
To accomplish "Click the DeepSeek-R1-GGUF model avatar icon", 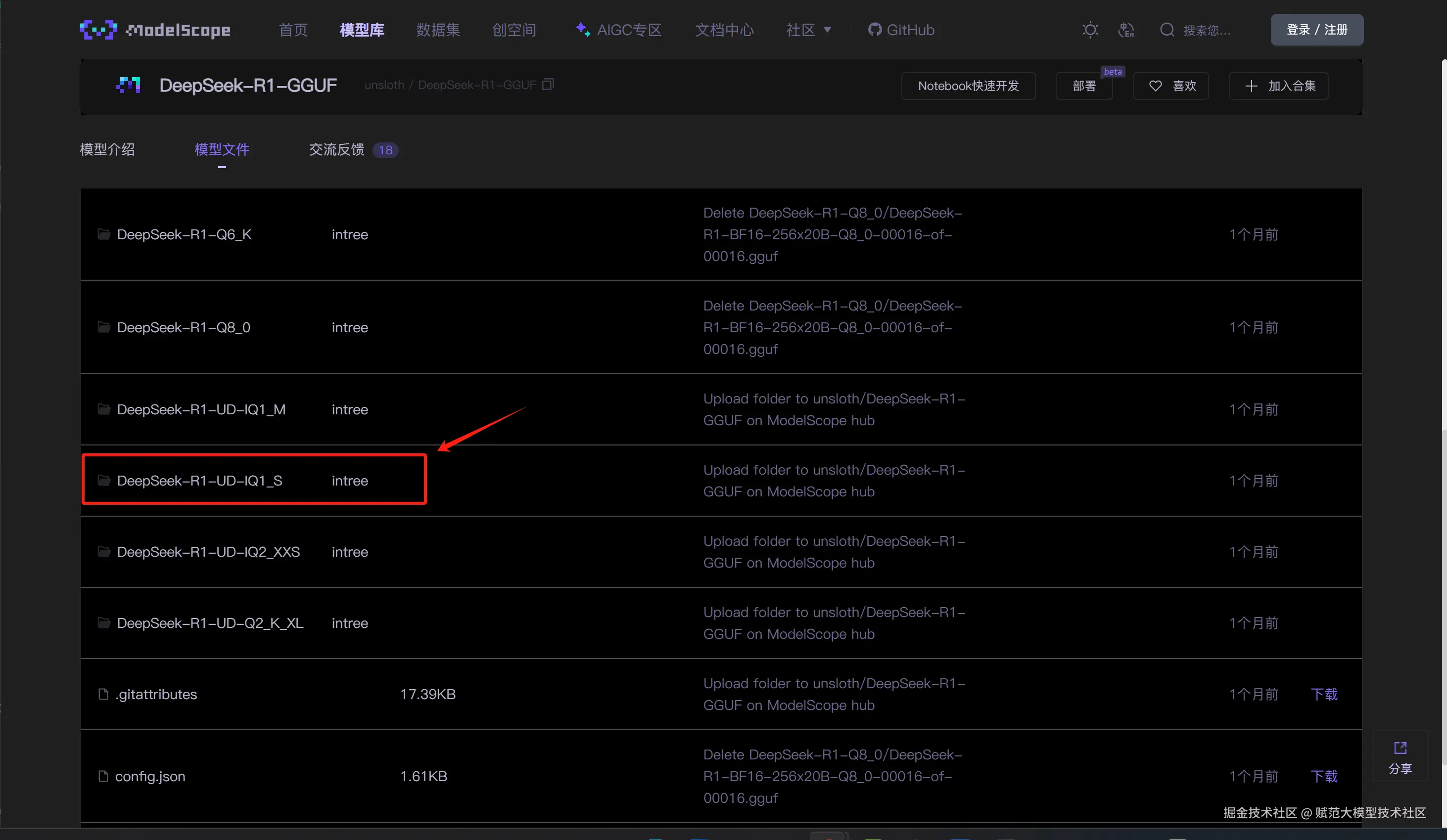I will [x=128, y=85].
